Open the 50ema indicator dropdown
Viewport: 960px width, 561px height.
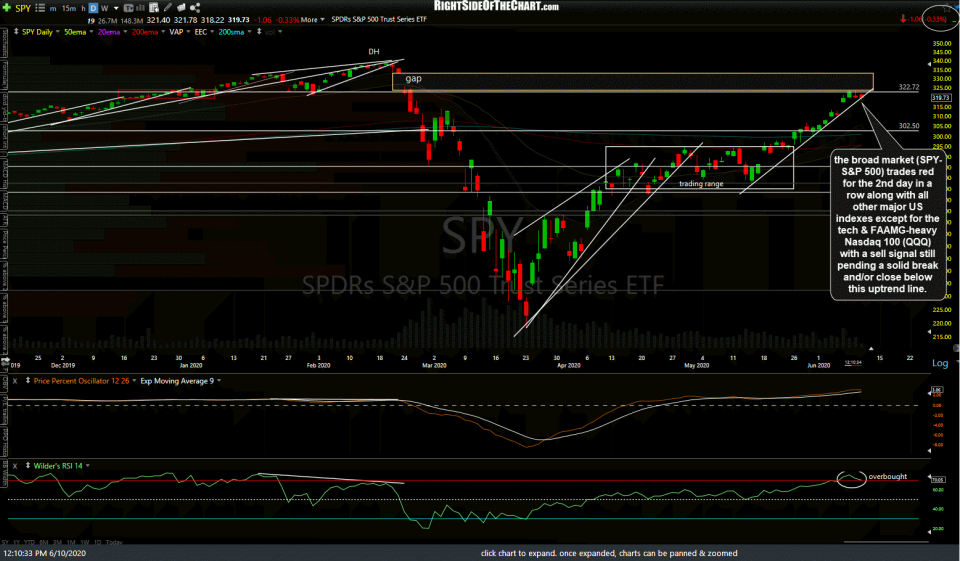tap(91, 32)
